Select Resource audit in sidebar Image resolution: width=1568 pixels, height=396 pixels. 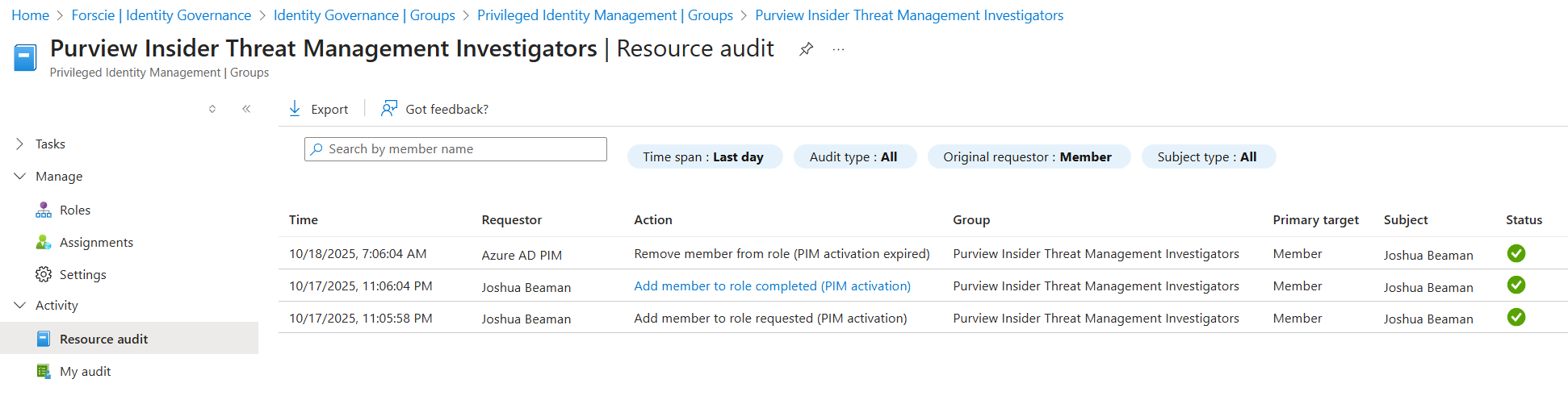point(103,340)
